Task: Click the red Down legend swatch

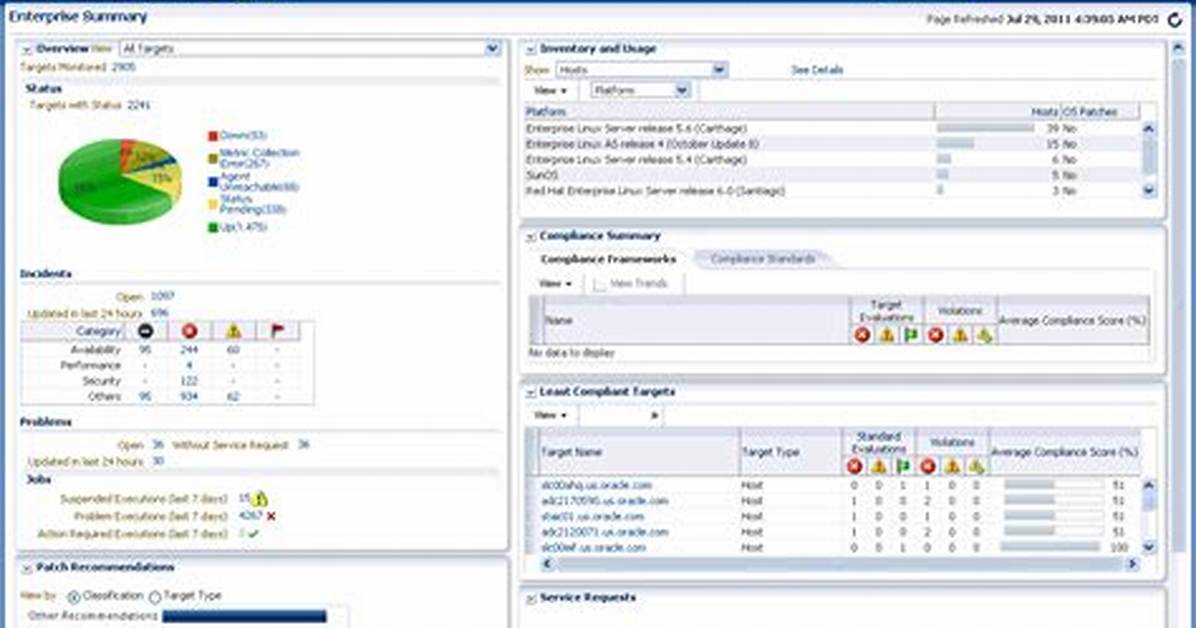Action: (x=213, y=136)
